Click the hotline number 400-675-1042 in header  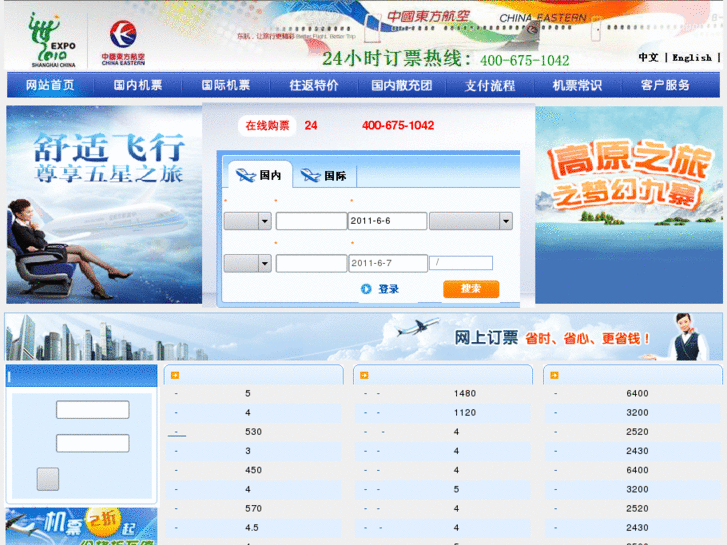click(524, 60)
